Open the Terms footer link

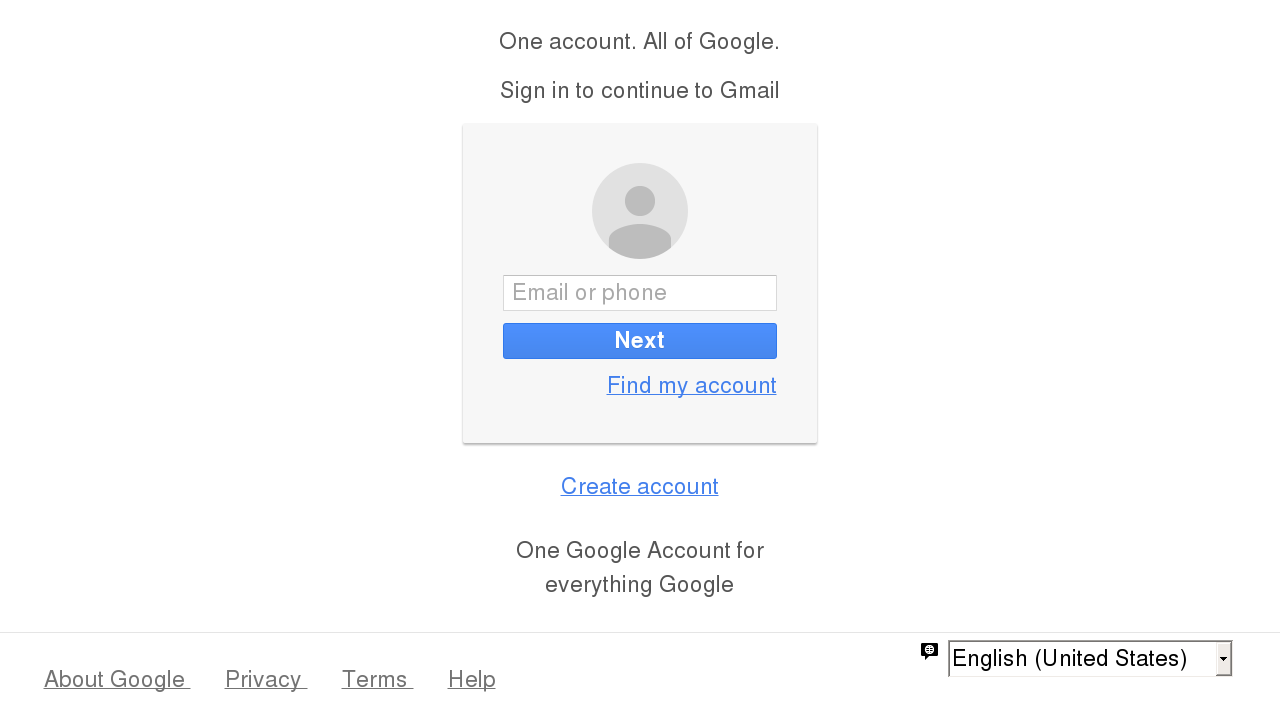(x=377, y=679)
